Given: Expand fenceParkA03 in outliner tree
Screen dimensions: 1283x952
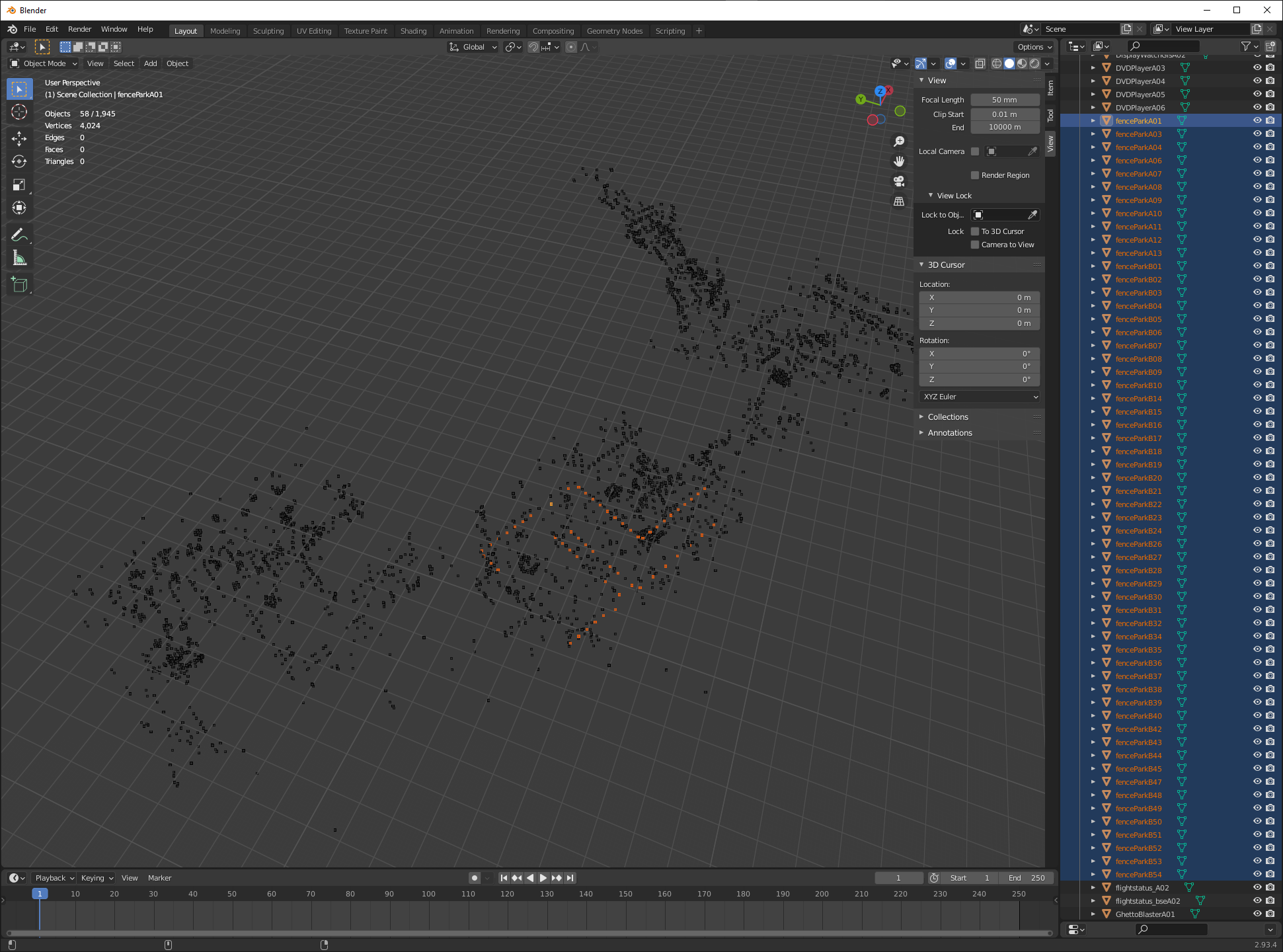Looking at the screenshot, I should 1093,134.
